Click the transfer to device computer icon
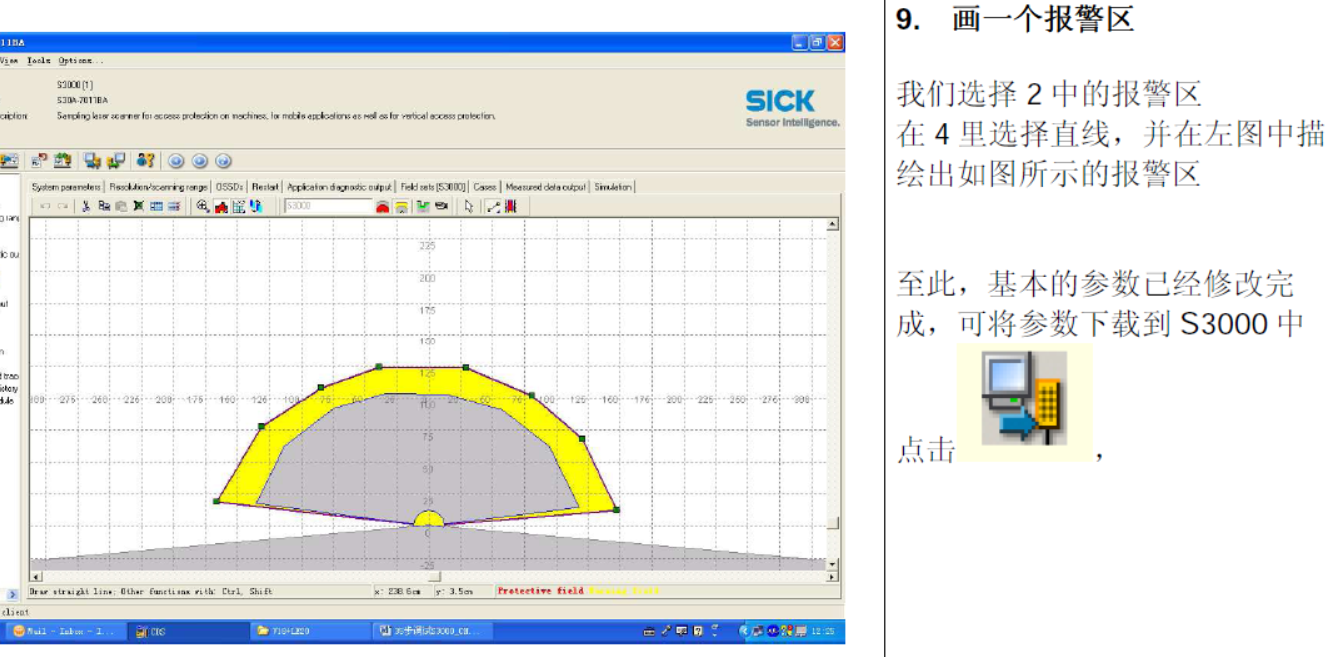 (x=93, y=160)
